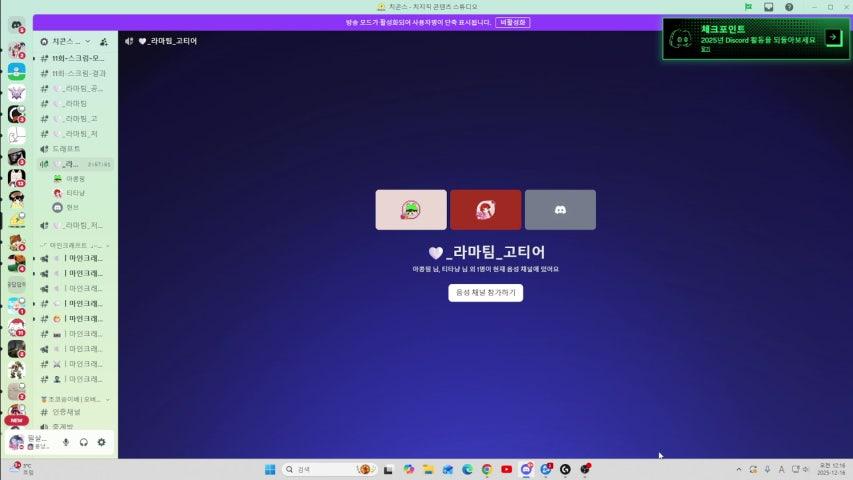The image size is (853, 480).
Task: Click the frog-hat avatar participant tile
Action: click(x=411, y=210)
